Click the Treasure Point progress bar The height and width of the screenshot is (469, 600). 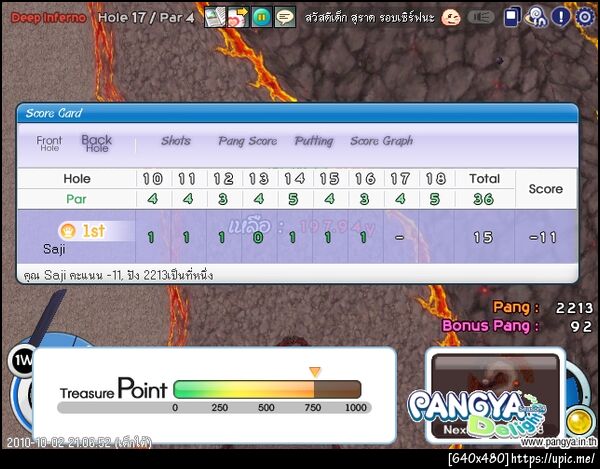click(x=267, y=389)
